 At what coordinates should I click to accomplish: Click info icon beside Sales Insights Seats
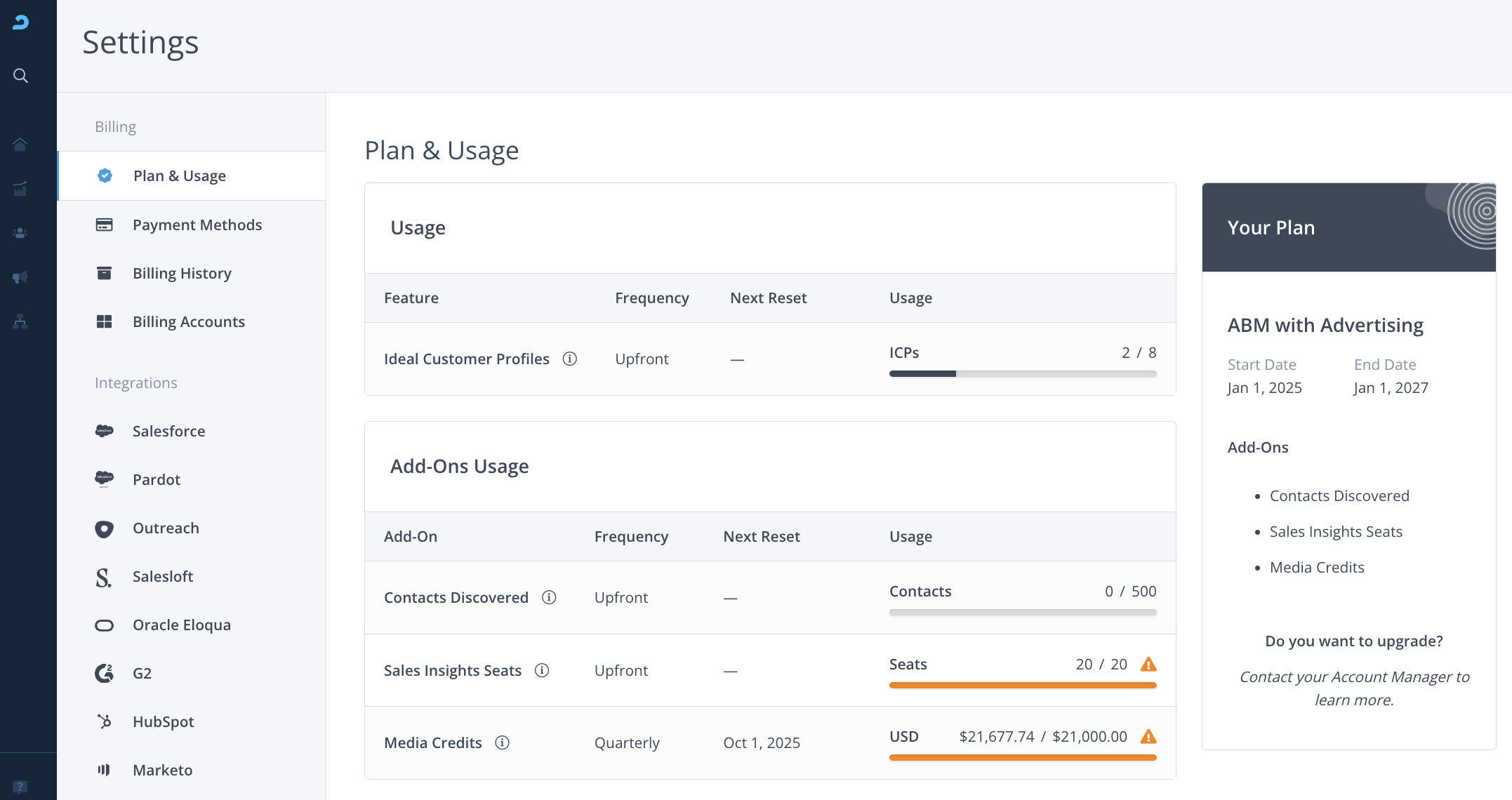(x=542, y=670)
